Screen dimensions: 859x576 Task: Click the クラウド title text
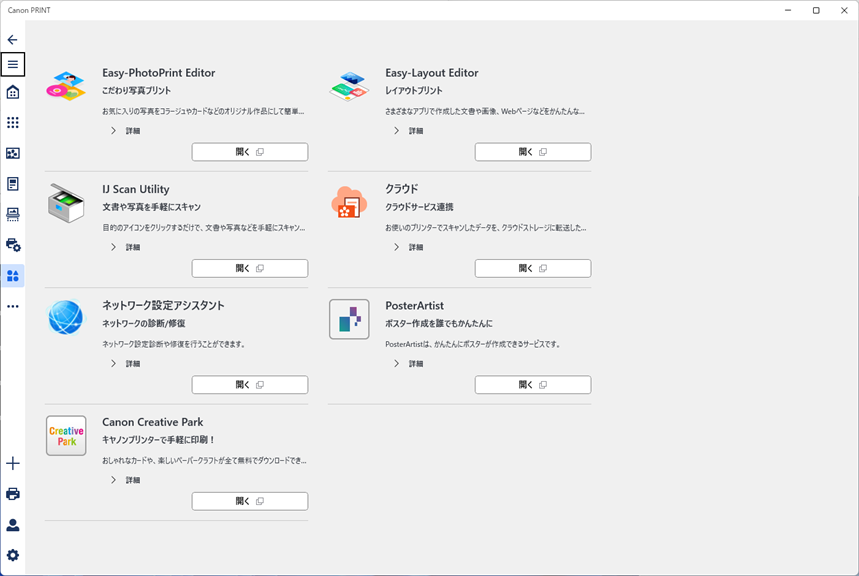pyautogui.click(x=402, y=189)
